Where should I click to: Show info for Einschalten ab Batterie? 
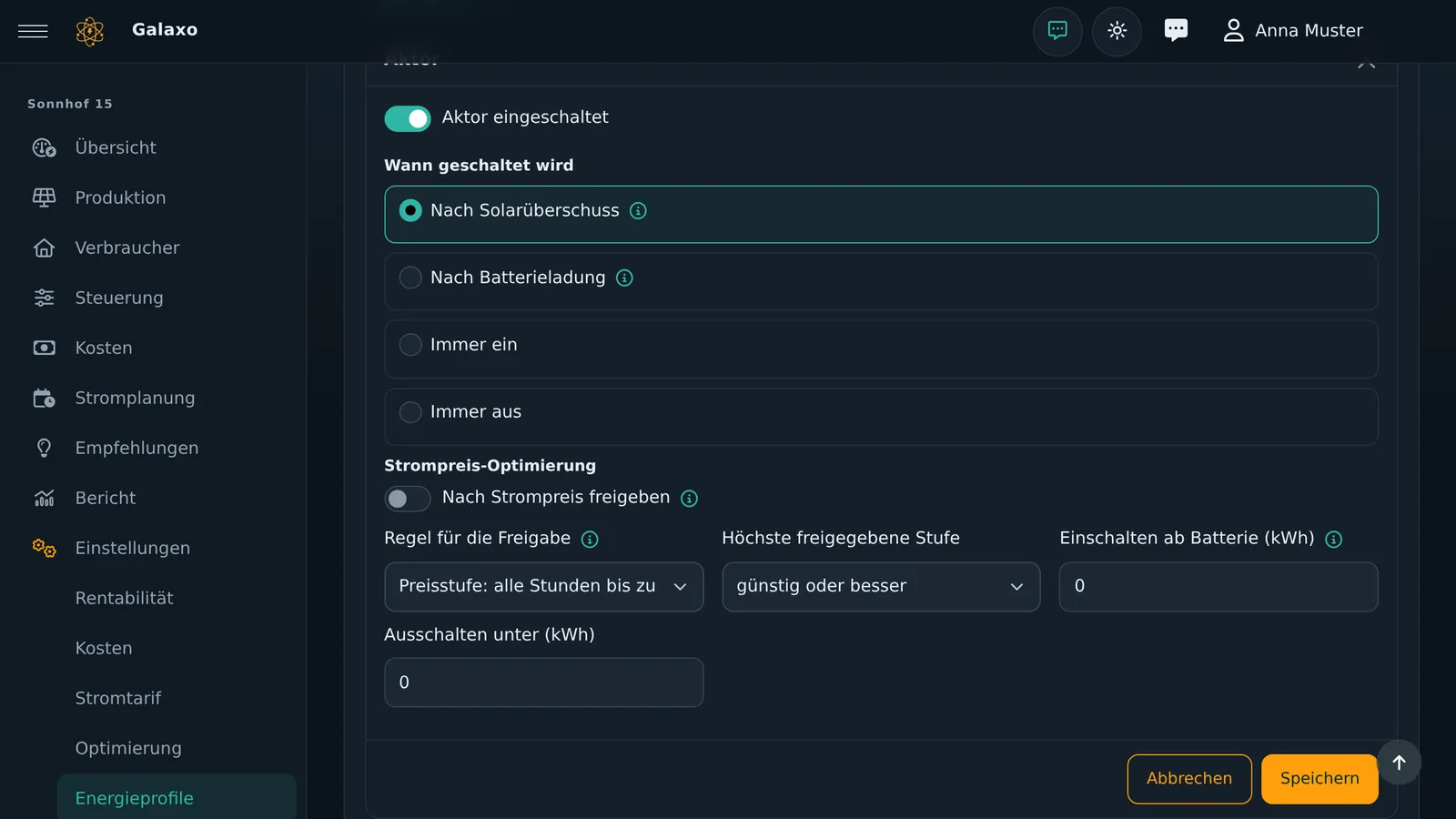point(1334,540)
